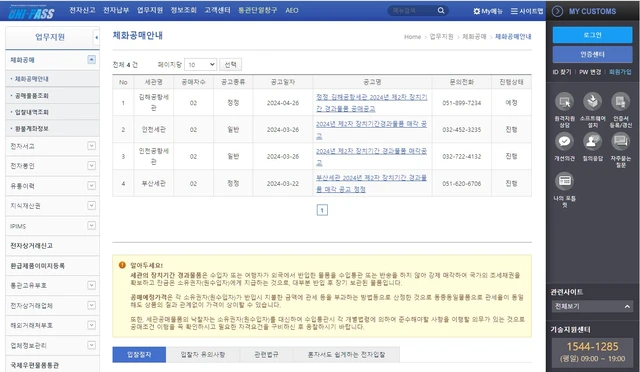Viewport: 640px width, 372px height.
Task: Select 공매물품조회 in the sidebar
Action: [x=32, y=96]
